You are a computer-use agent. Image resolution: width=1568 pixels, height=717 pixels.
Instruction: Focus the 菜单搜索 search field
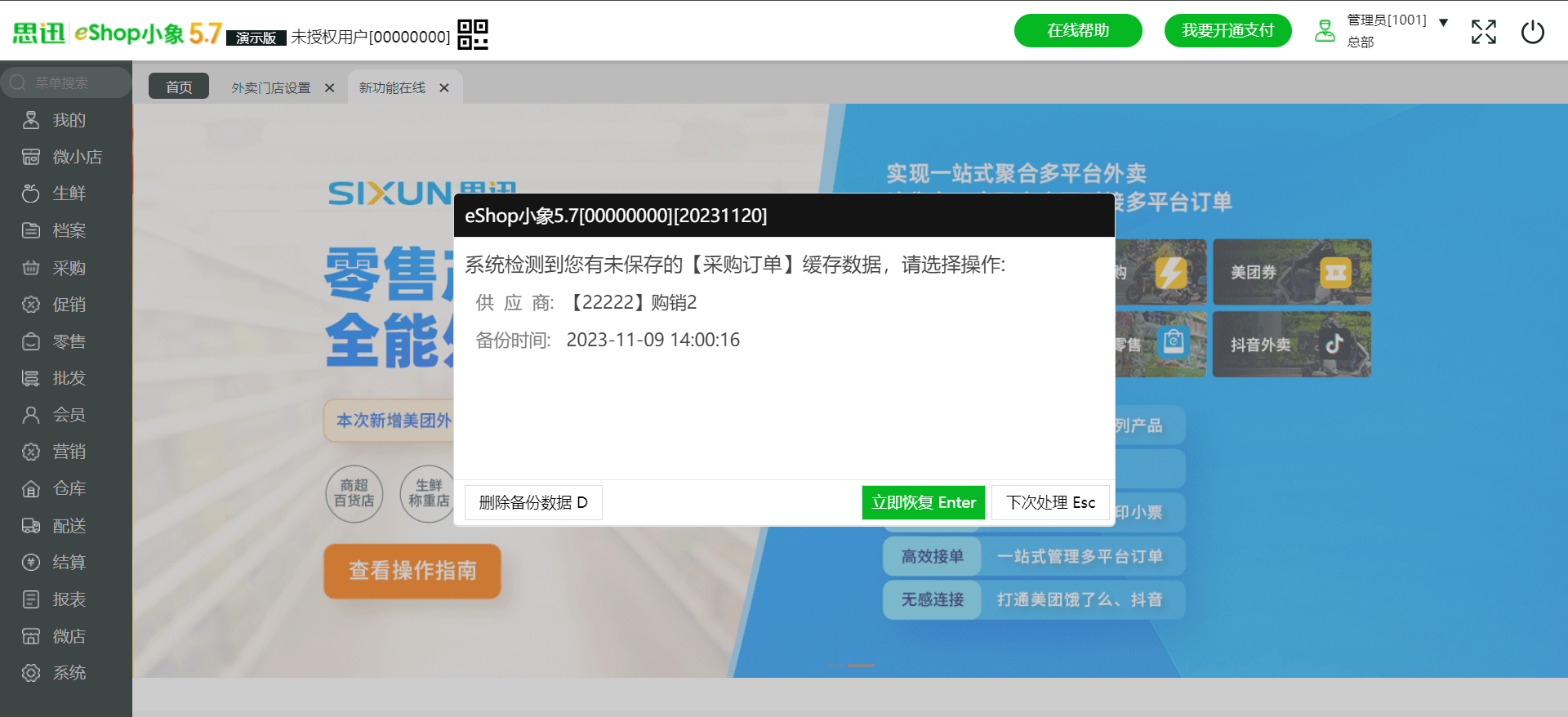[x=66, y=82]
